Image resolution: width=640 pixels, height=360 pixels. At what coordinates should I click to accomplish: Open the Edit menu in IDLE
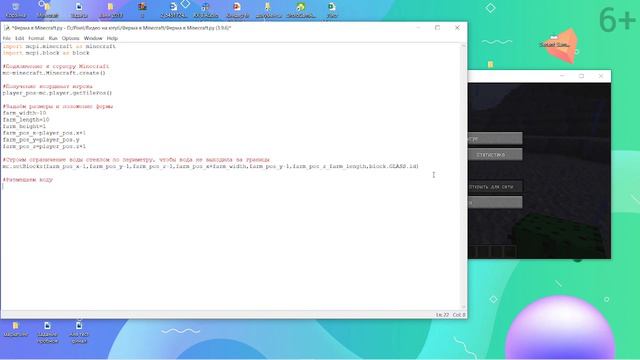tap(20, 38)
